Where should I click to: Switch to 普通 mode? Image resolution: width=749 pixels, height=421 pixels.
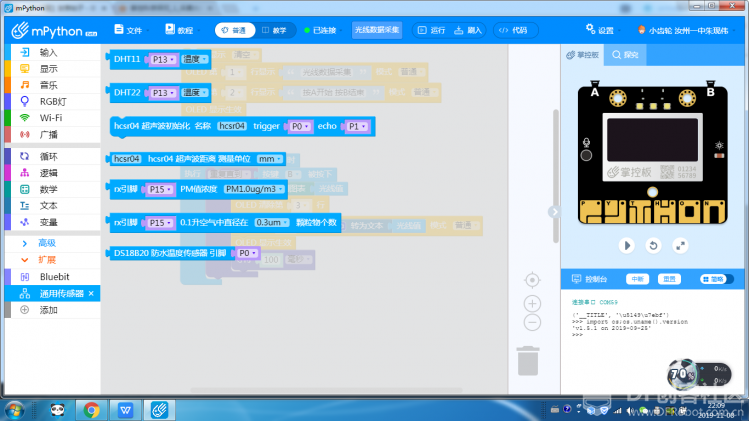(x=234, y=30)
